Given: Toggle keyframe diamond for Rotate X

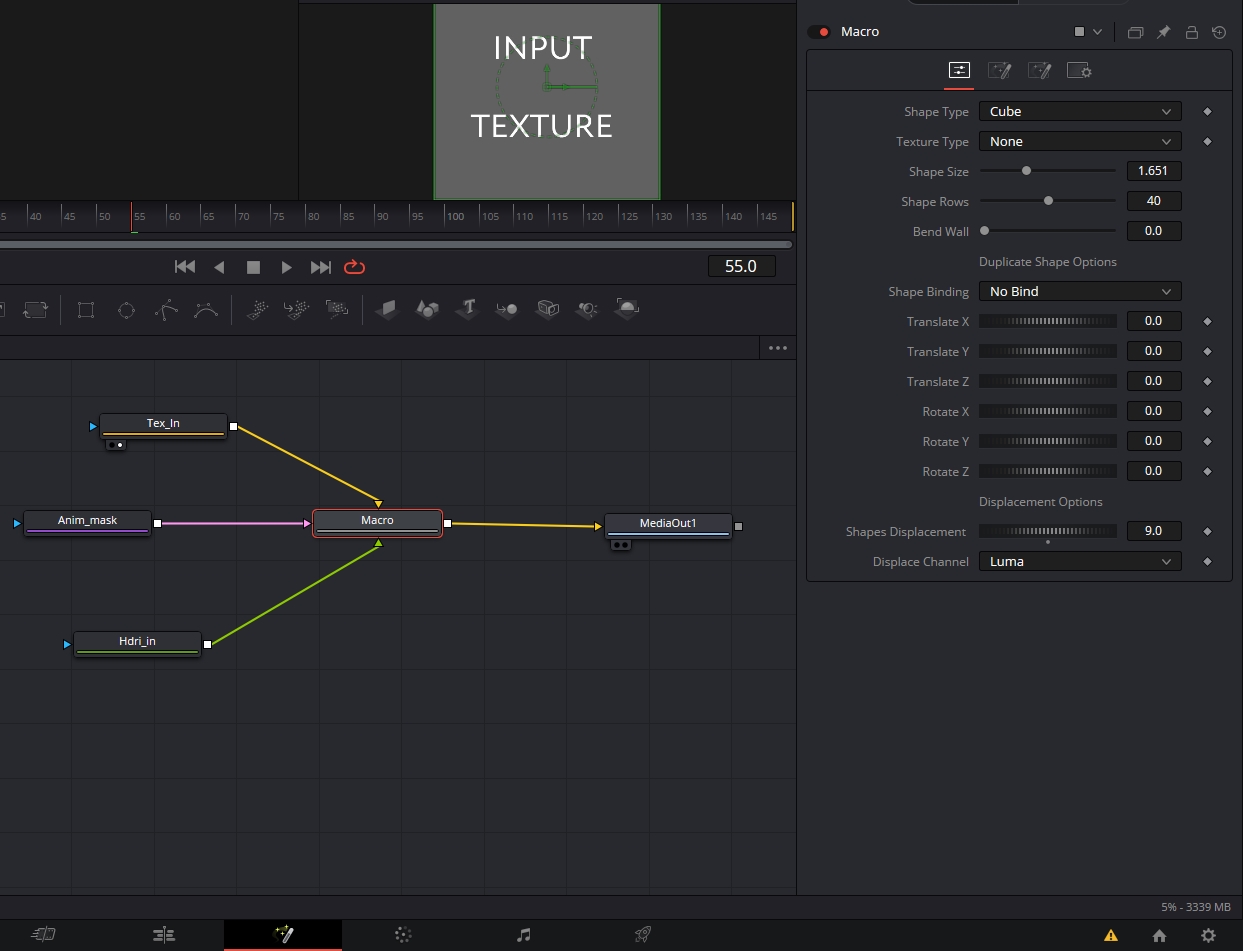Looking at the screenshot, I should [x=1207, y=412].
